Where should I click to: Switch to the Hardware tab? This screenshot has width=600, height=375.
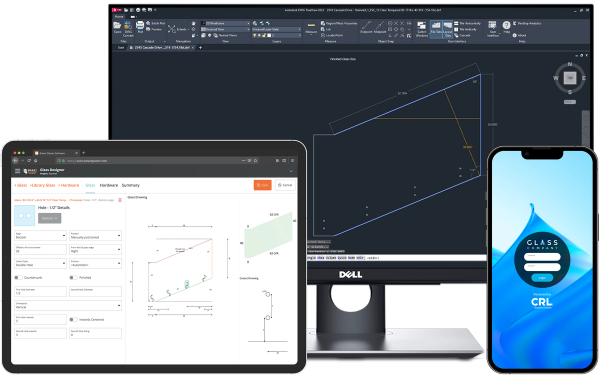(x=109, y=185)
